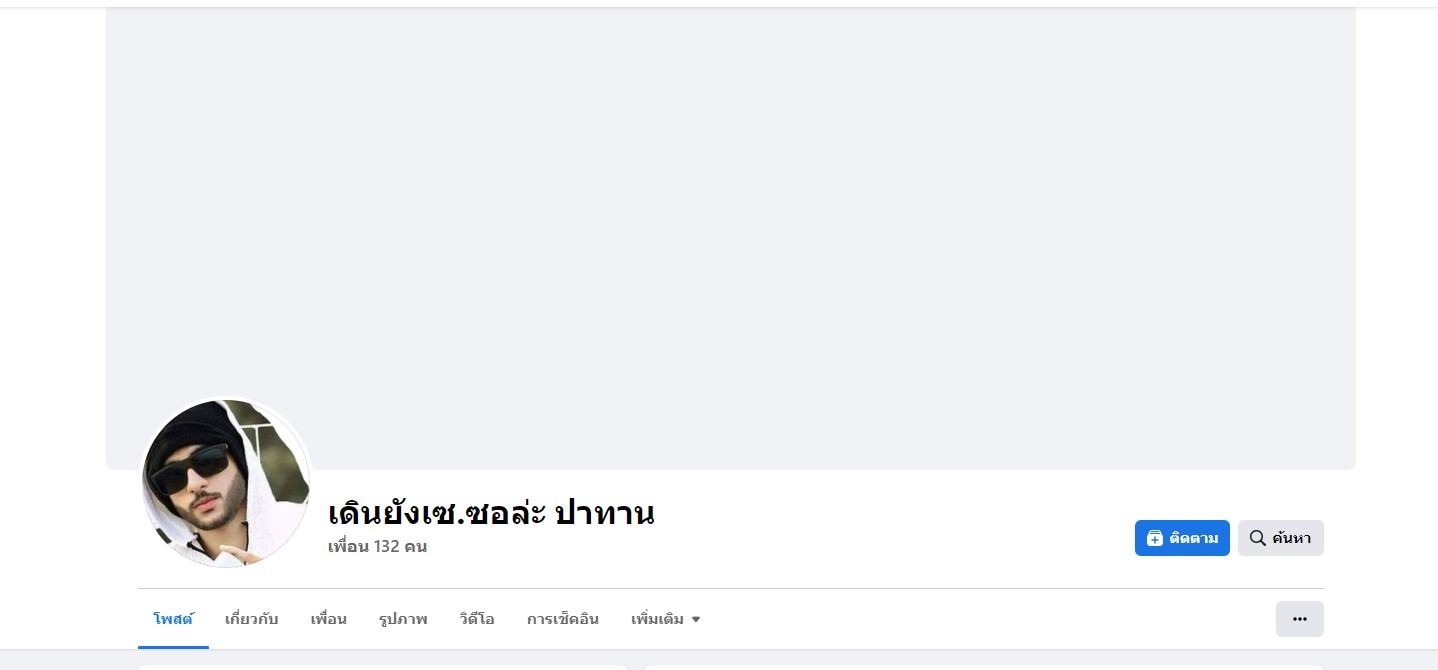Open the เกี่ยวกับ tab
The height and width of the screenshot is (670, 1438).
tap(251, 619)
